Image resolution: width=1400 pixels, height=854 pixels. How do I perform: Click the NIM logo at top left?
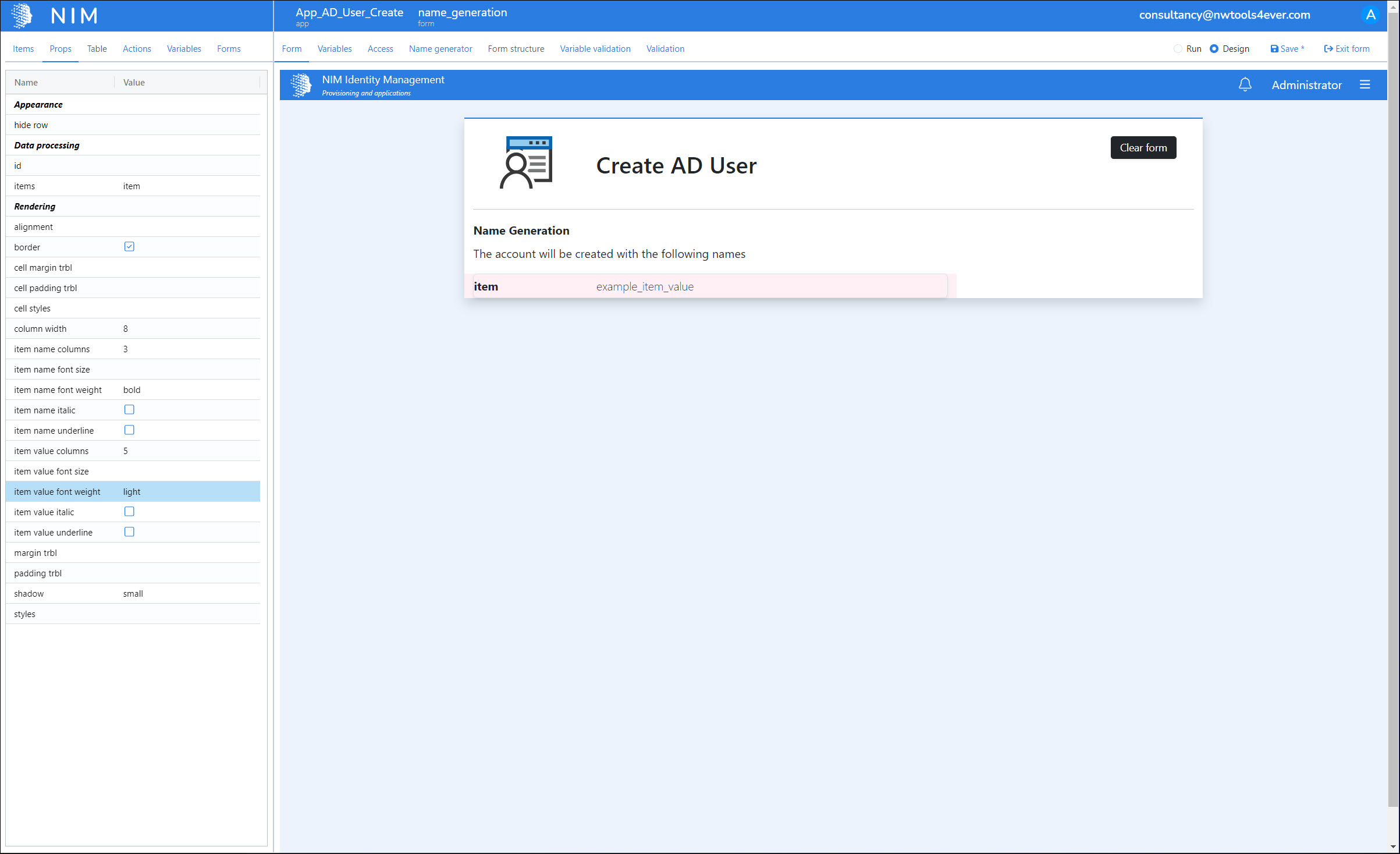point(22,15)
